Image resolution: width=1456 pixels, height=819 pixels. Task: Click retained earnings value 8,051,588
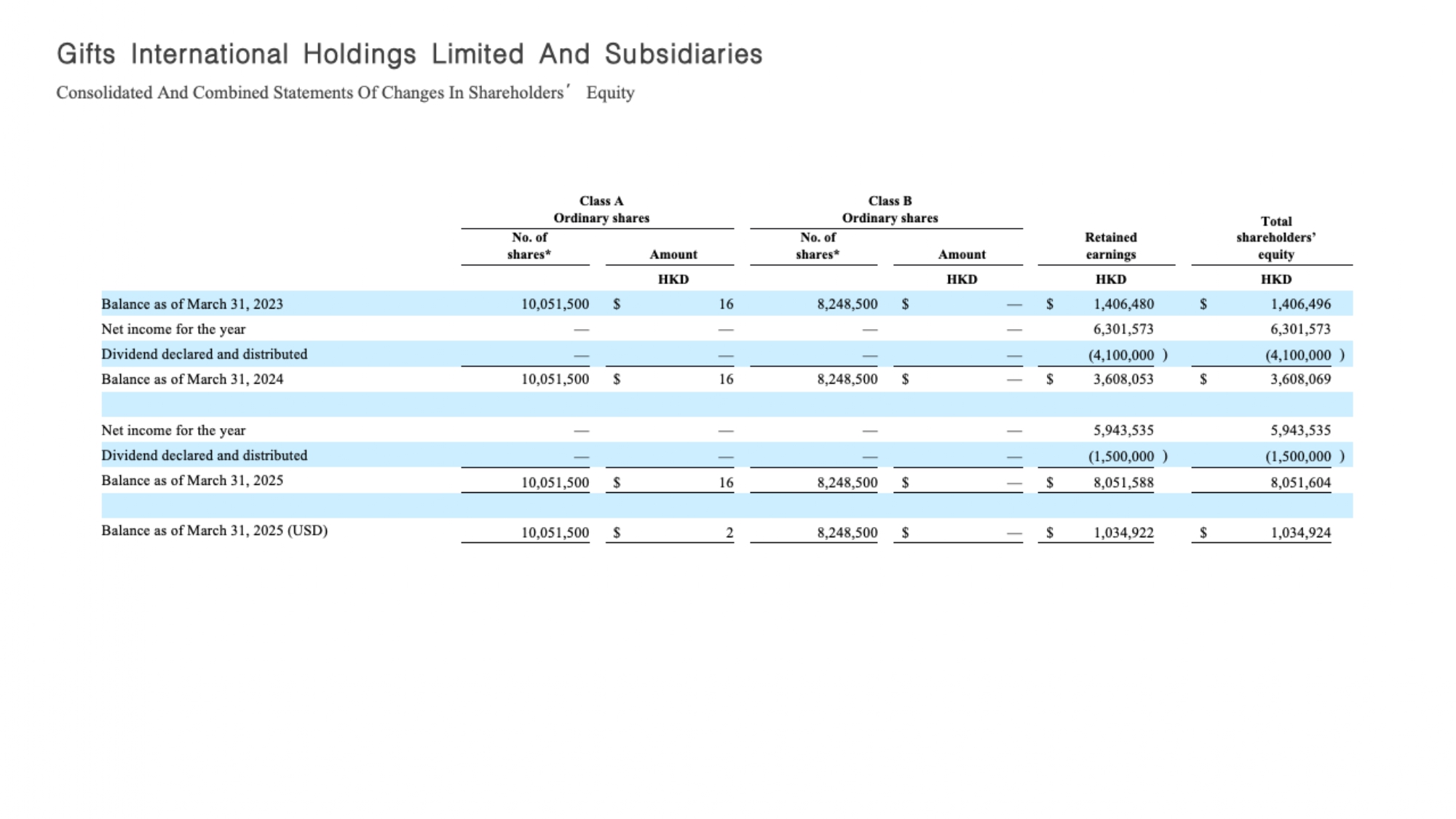[1123, 482]
